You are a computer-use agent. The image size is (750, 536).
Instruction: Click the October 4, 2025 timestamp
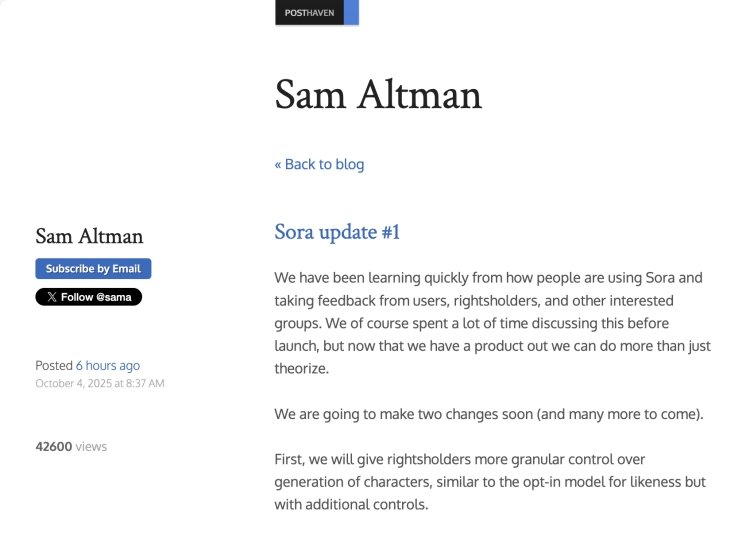78,383
